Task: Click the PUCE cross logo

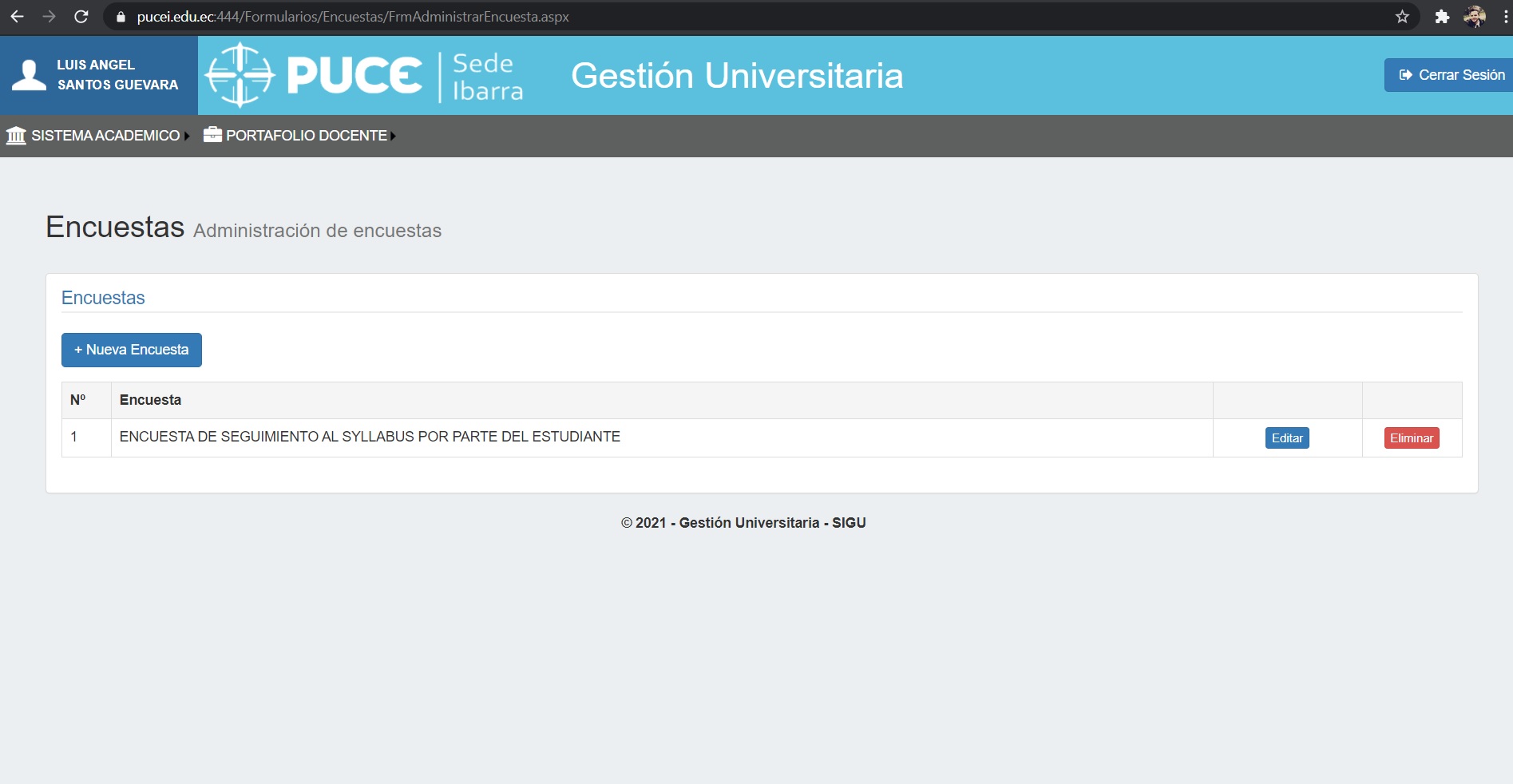Action: [x=240, y=75]
